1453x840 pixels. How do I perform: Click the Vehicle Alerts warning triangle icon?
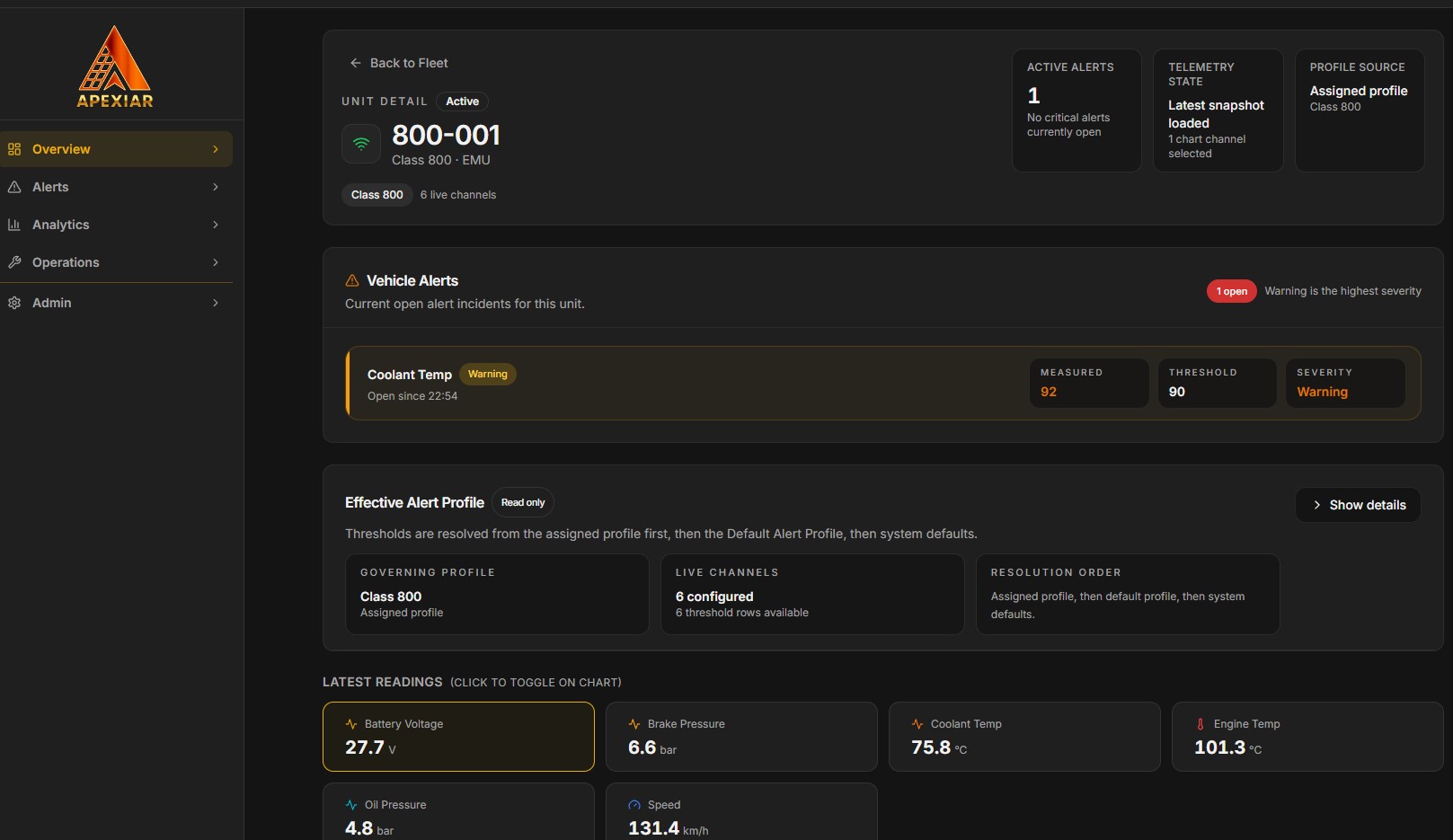click(352, 281)
